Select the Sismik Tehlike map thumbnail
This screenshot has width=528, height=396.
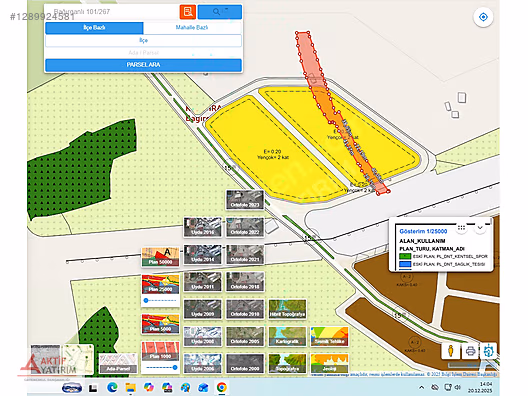point(329,336)
